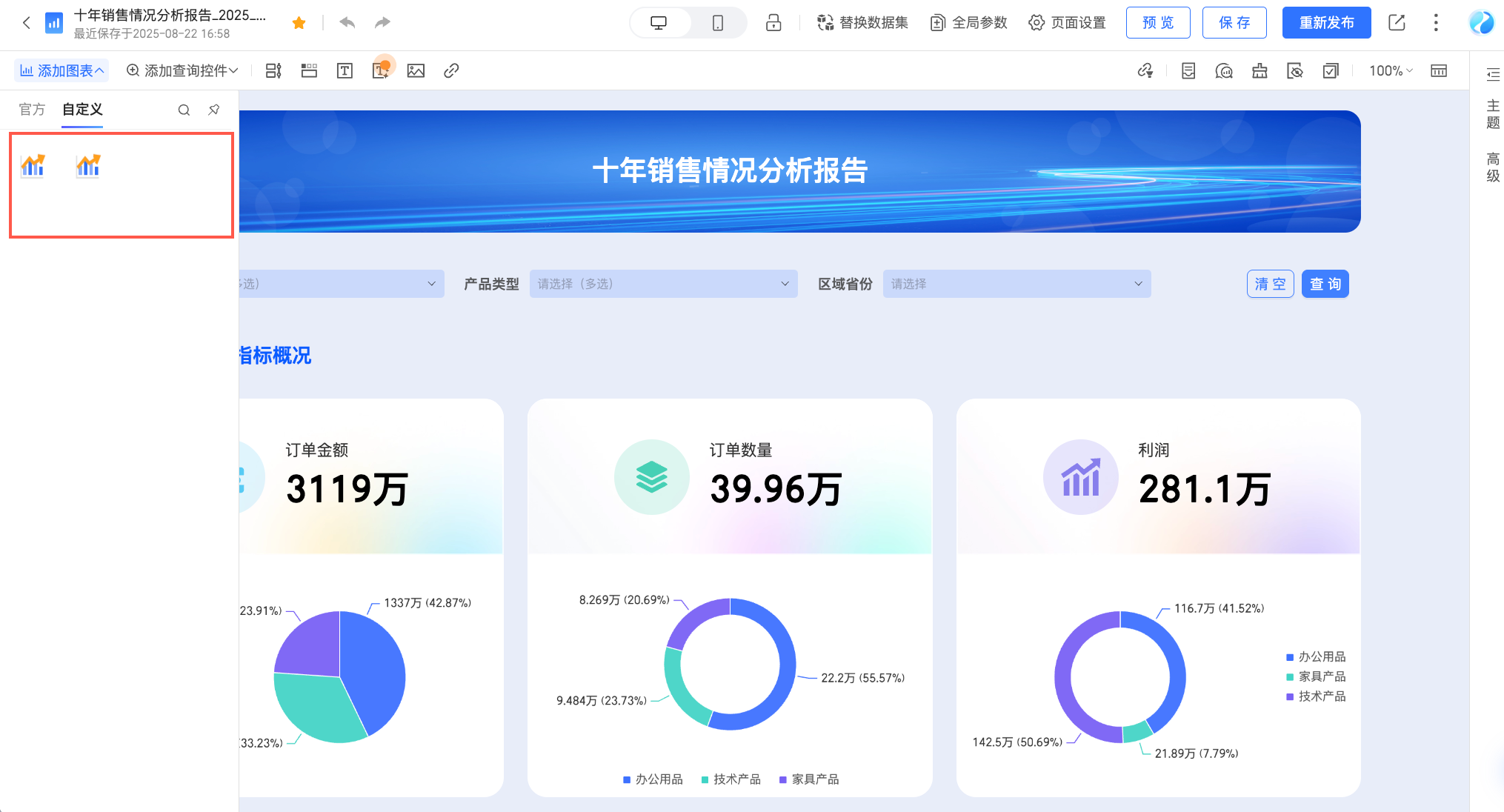Insert an image component
The width and height of the screenshot is (1504, 812).
coord(416,70)
